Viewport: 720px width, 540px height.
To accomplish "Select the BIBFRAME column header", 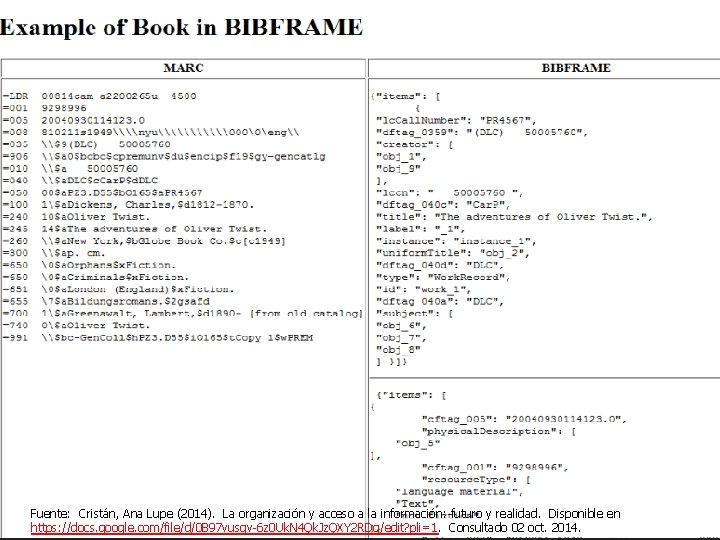I will point(576,68).
